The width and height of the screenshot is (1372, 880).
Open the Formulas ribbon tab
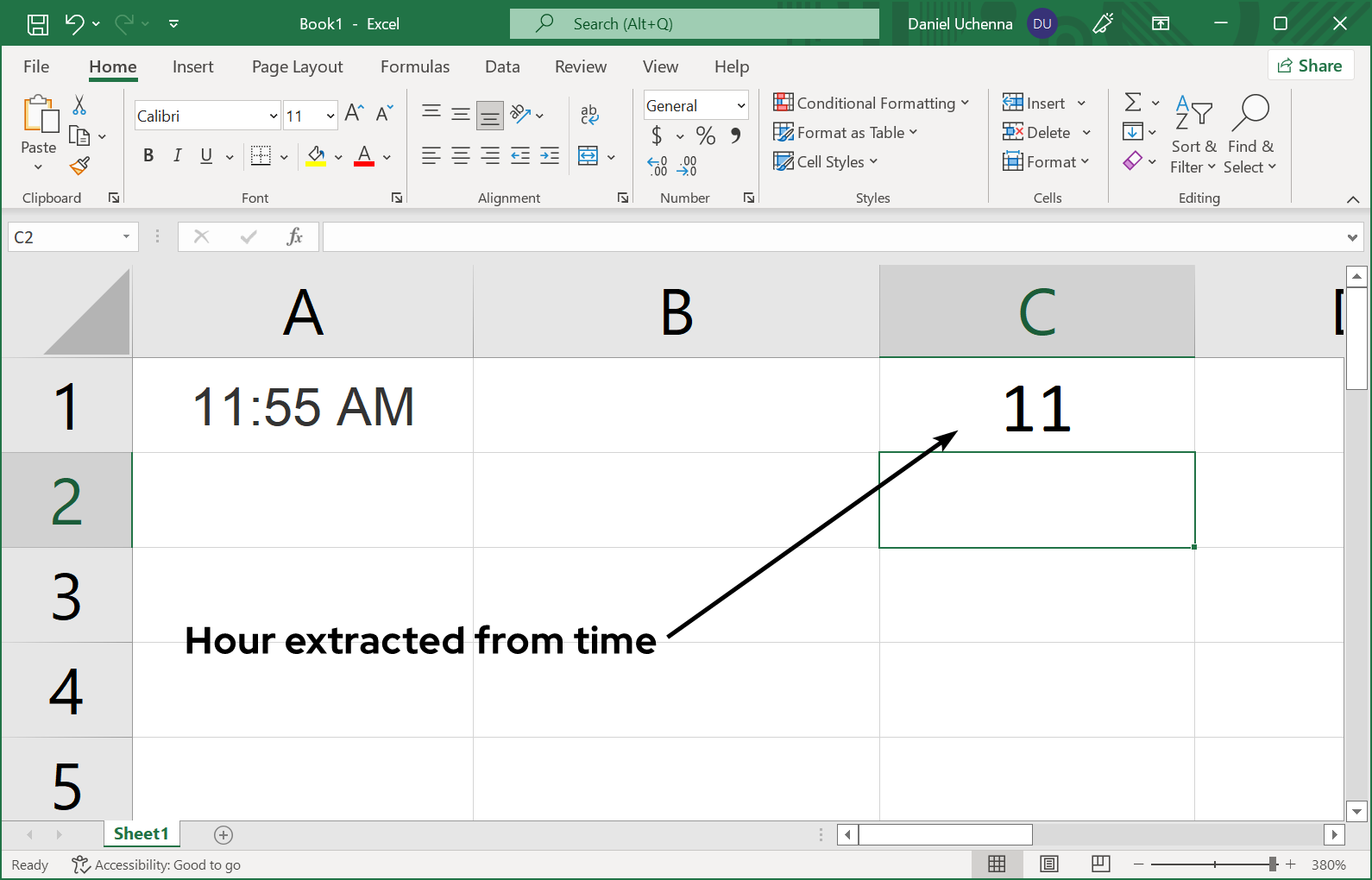coord(414,66)
